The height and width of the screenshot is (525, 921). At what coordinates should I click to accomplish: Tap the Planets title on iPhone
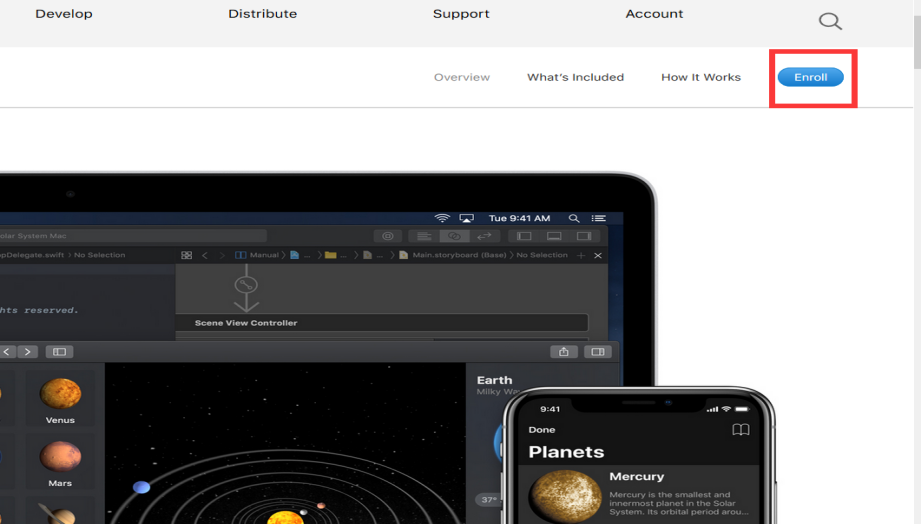(566, 452)
